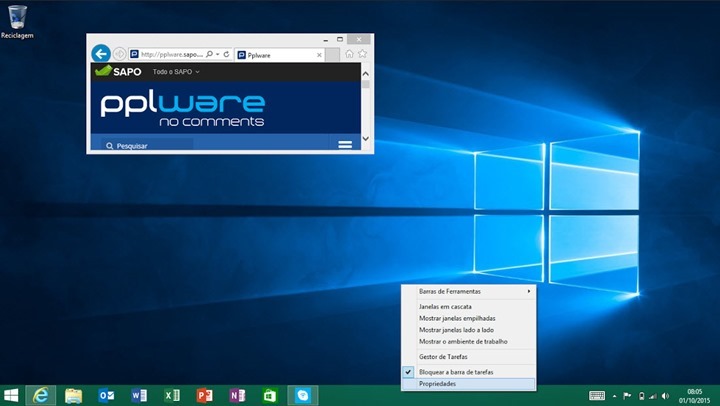
Task: Open Outlook from the taskbar
Action: (105, 395)
